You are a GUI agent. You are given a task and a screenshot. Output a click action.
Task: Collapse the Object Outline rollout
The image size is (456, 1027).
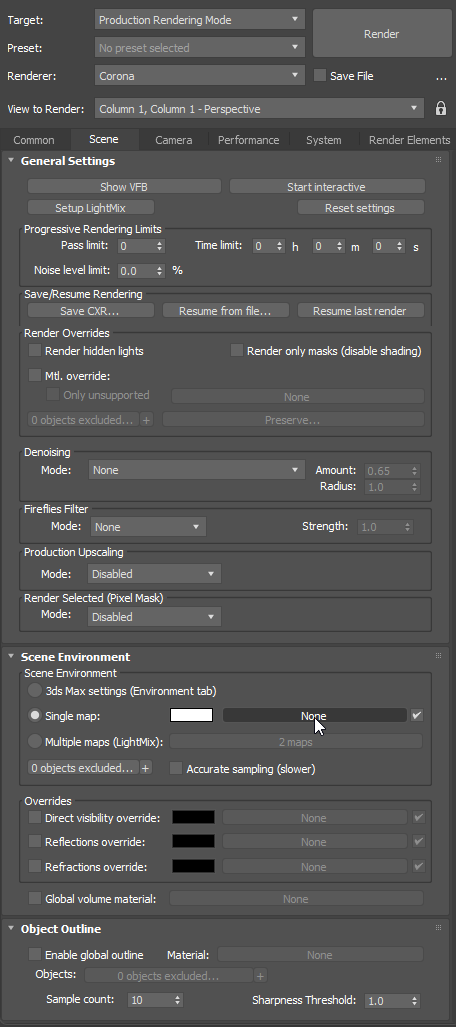(11, 928)
